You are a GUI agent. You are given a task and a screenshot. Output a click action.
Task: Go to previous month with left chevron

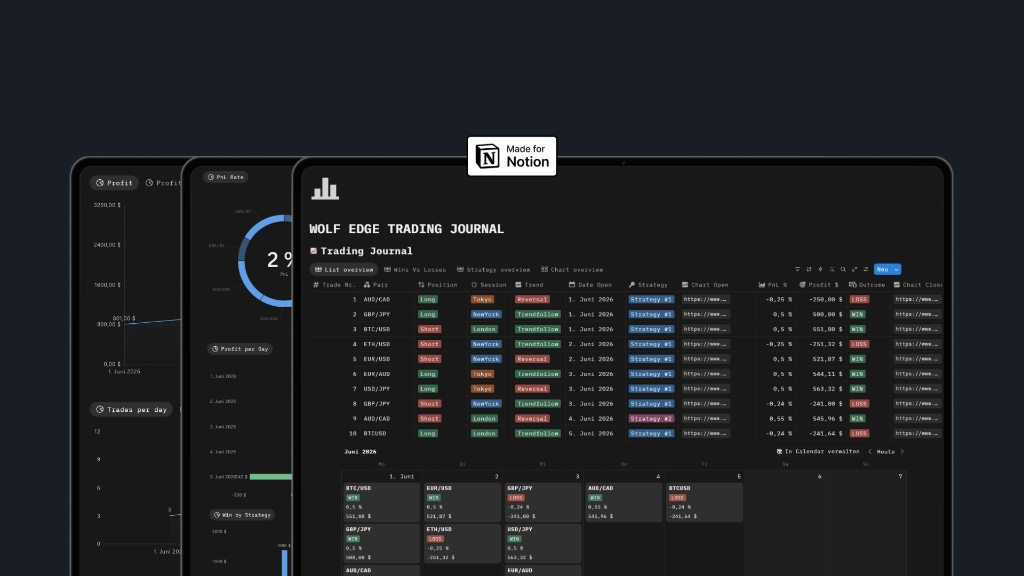(870, 451)
